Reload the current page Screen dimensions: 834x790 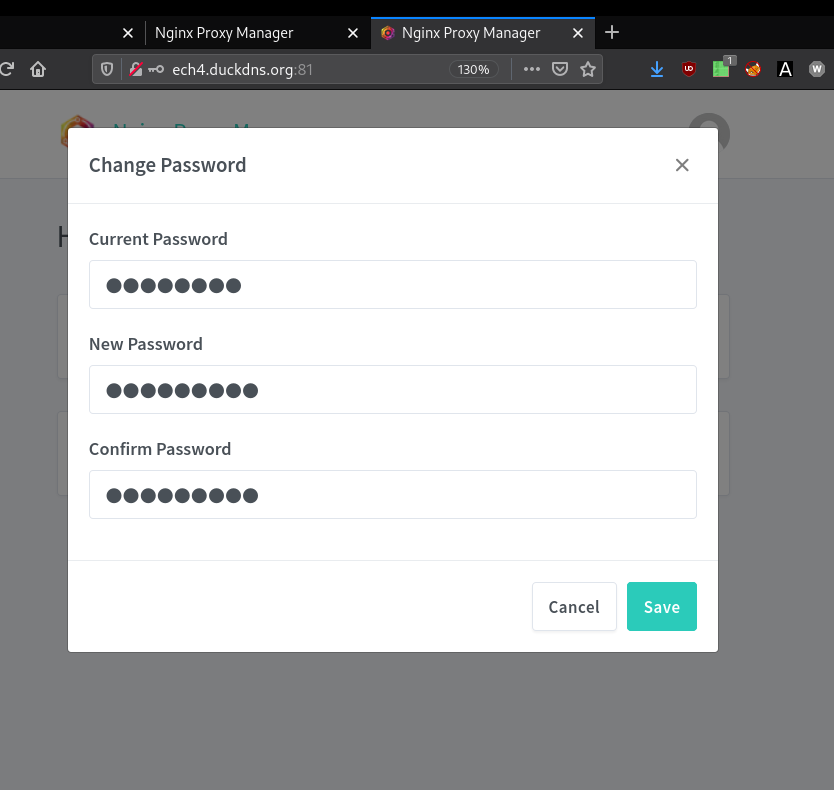[x=7, y=69]
